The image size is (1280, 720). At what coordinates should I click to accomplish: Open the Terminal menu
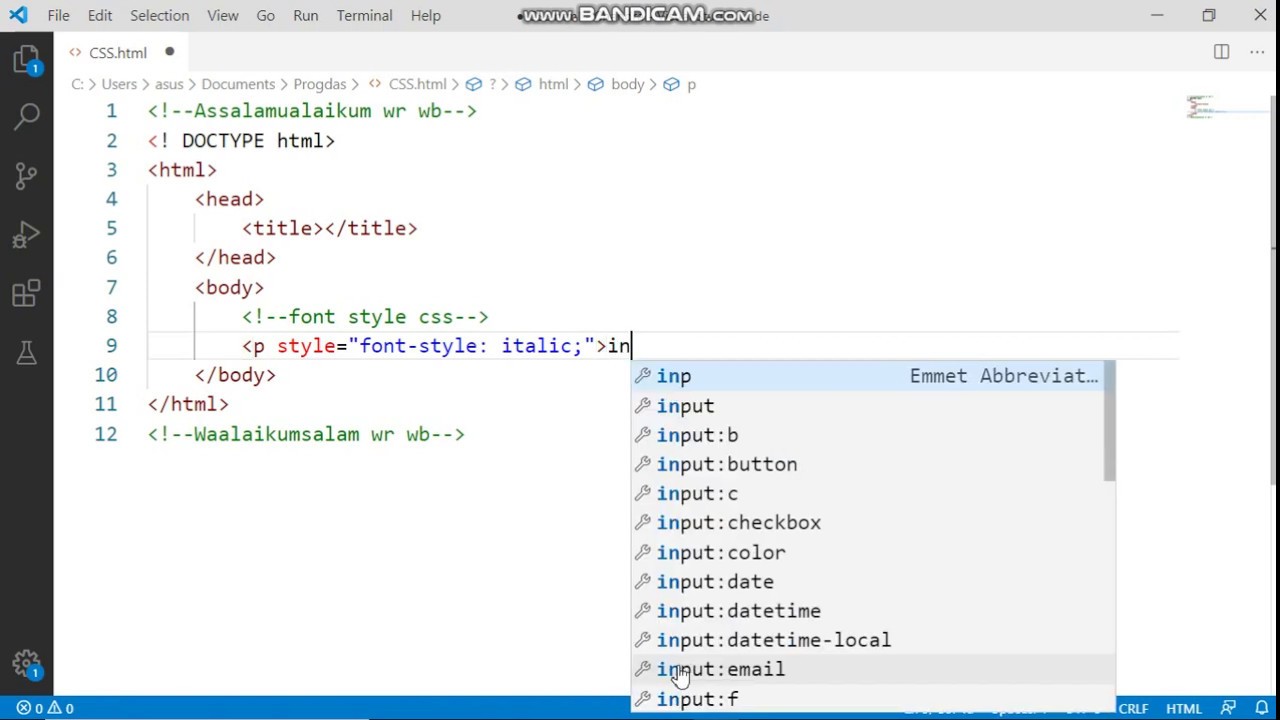pos(364,15)
